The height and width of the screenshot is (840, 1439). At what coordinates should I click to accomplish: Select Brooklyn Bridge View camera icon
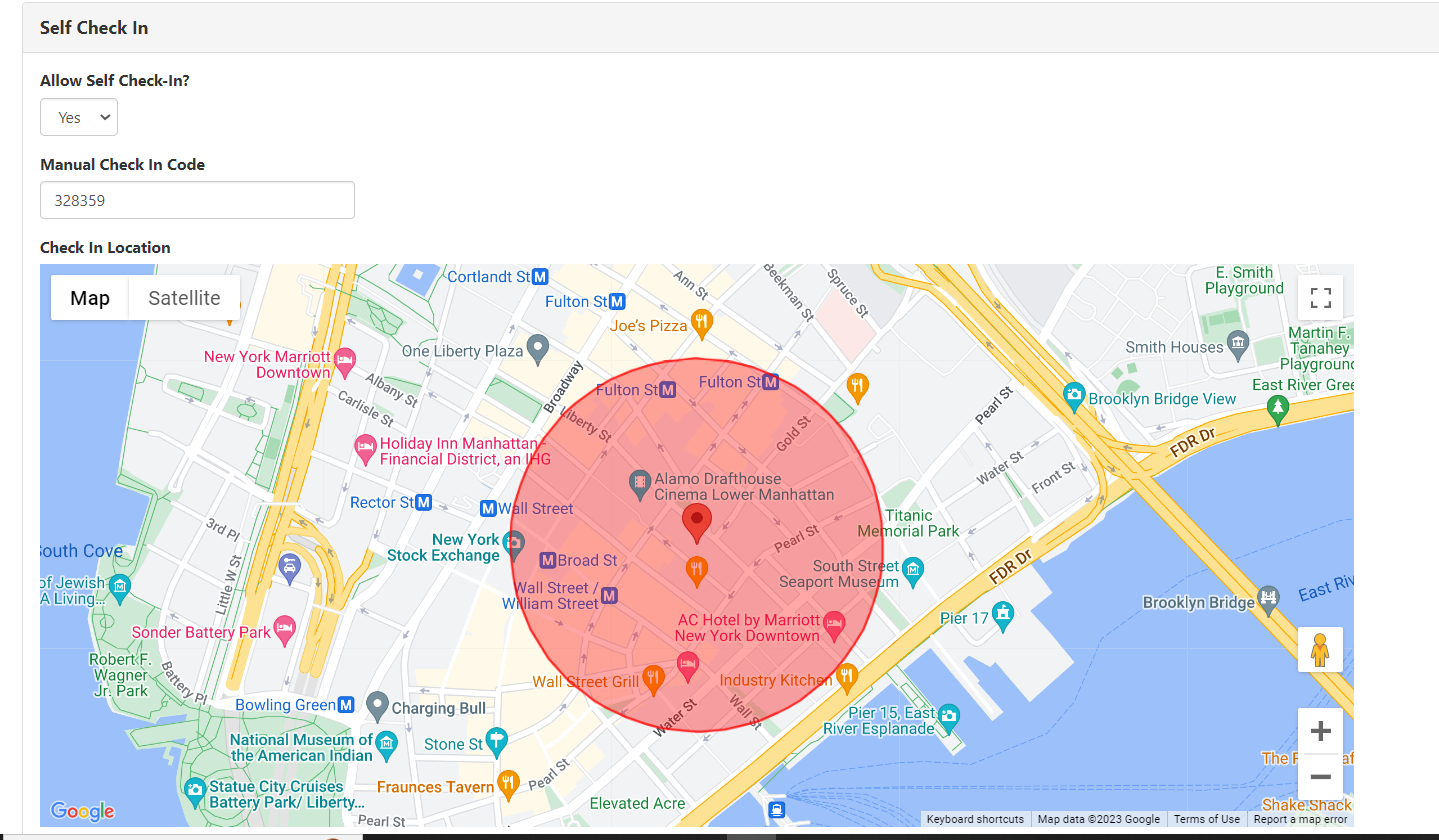pos(1075,396)
